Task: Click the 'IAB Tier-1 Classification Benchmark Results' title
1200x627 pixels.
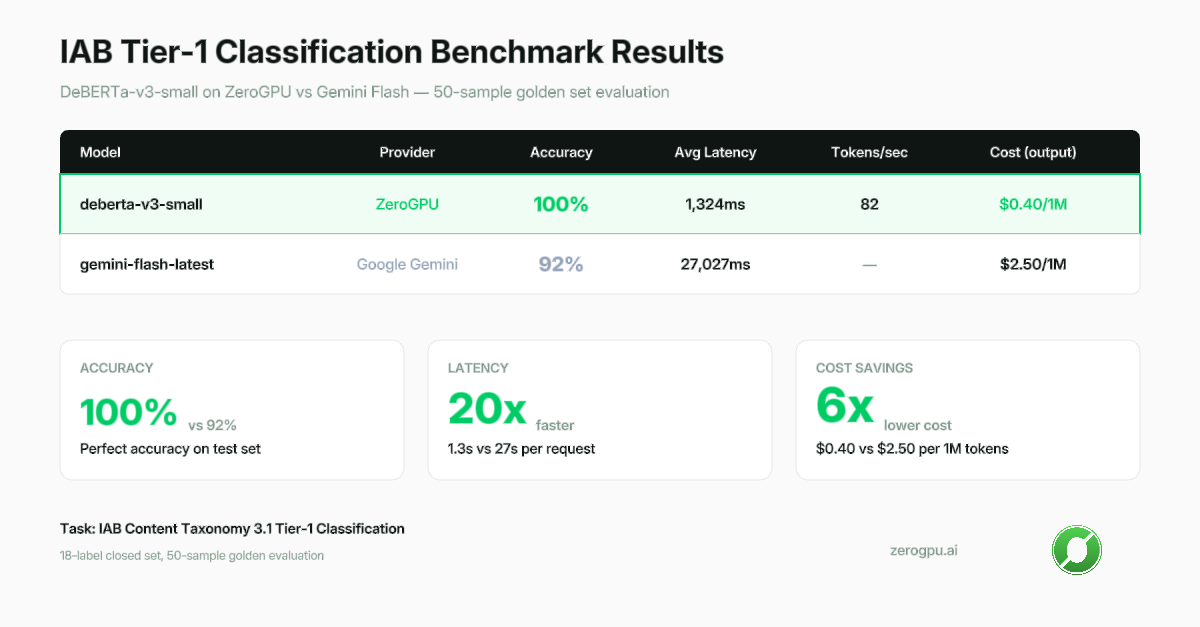Action: [392, 52]
